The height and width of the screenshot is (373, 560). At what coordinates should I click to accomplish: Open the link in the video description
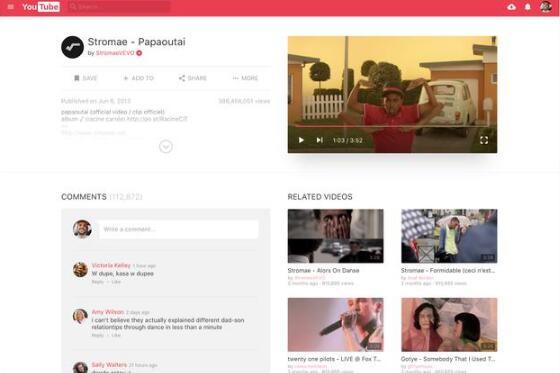[157, 119]
